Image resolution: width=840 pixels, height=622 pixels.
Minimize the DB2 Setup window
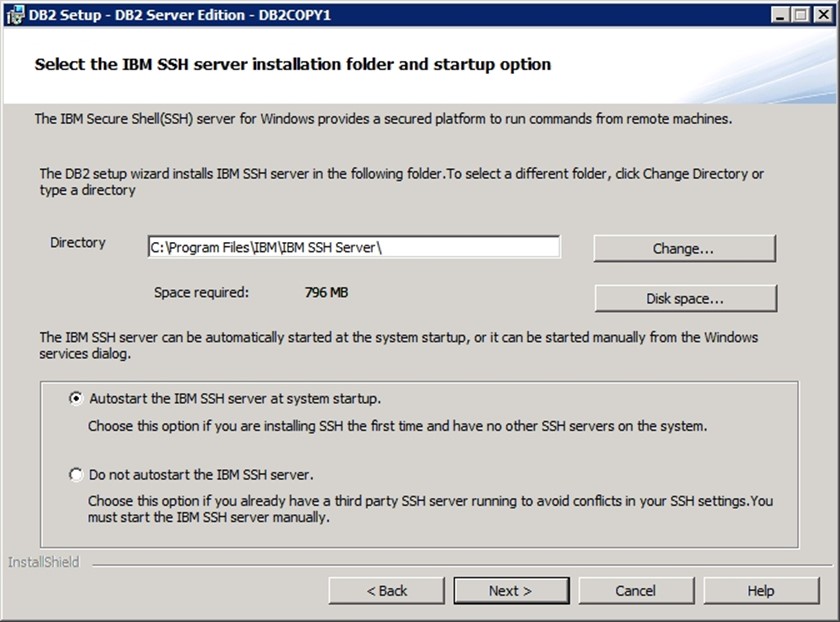[781, 15]
